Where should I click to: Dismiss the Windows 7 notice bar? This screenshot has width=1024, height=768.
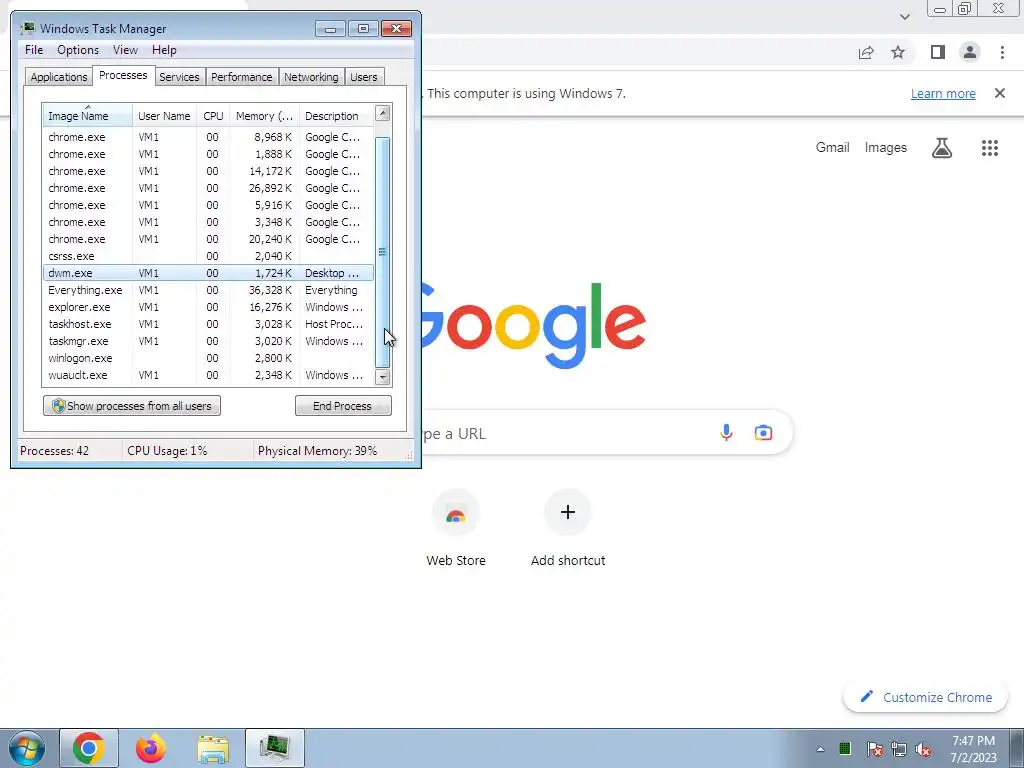pyautogui.click(x=1000, y=93)
